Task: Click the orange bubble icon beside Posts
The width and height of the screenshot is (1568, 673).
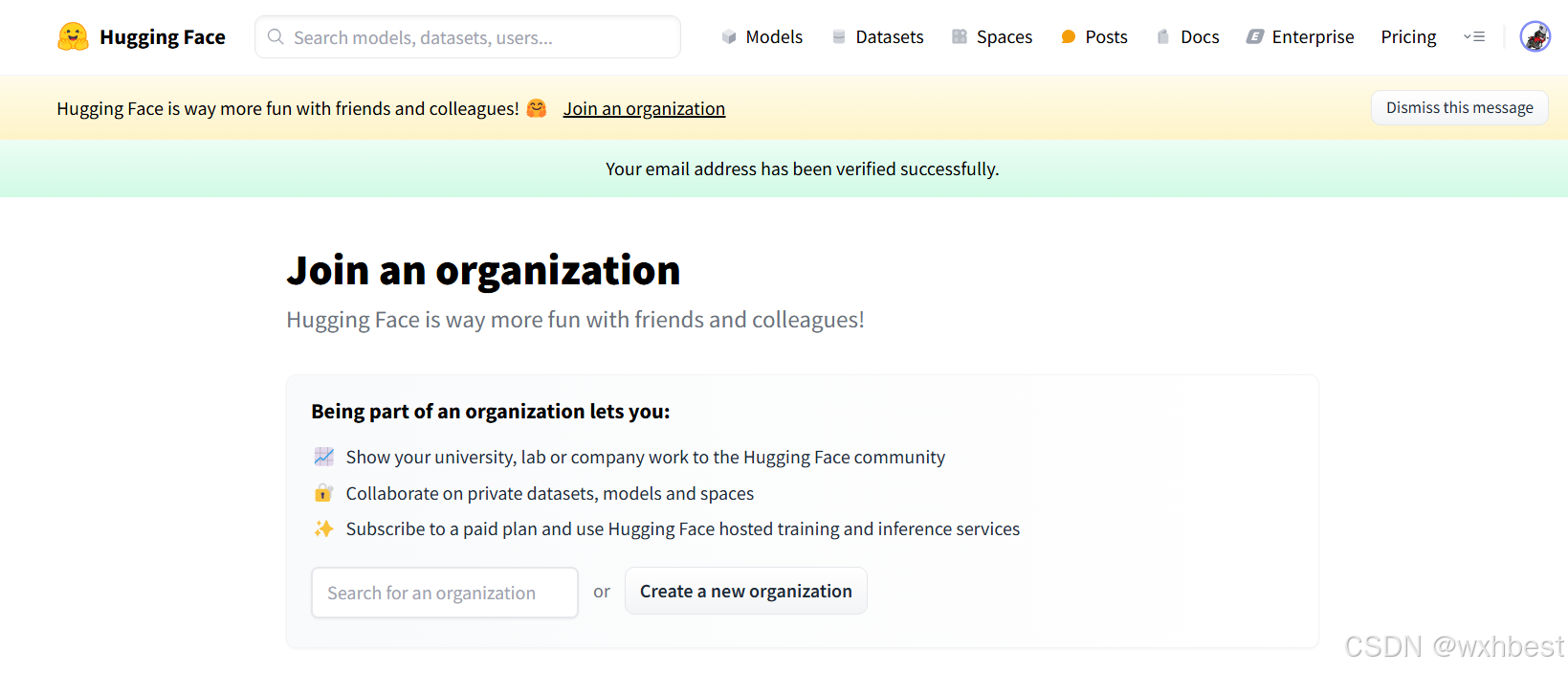Action: pos(1069,37)
